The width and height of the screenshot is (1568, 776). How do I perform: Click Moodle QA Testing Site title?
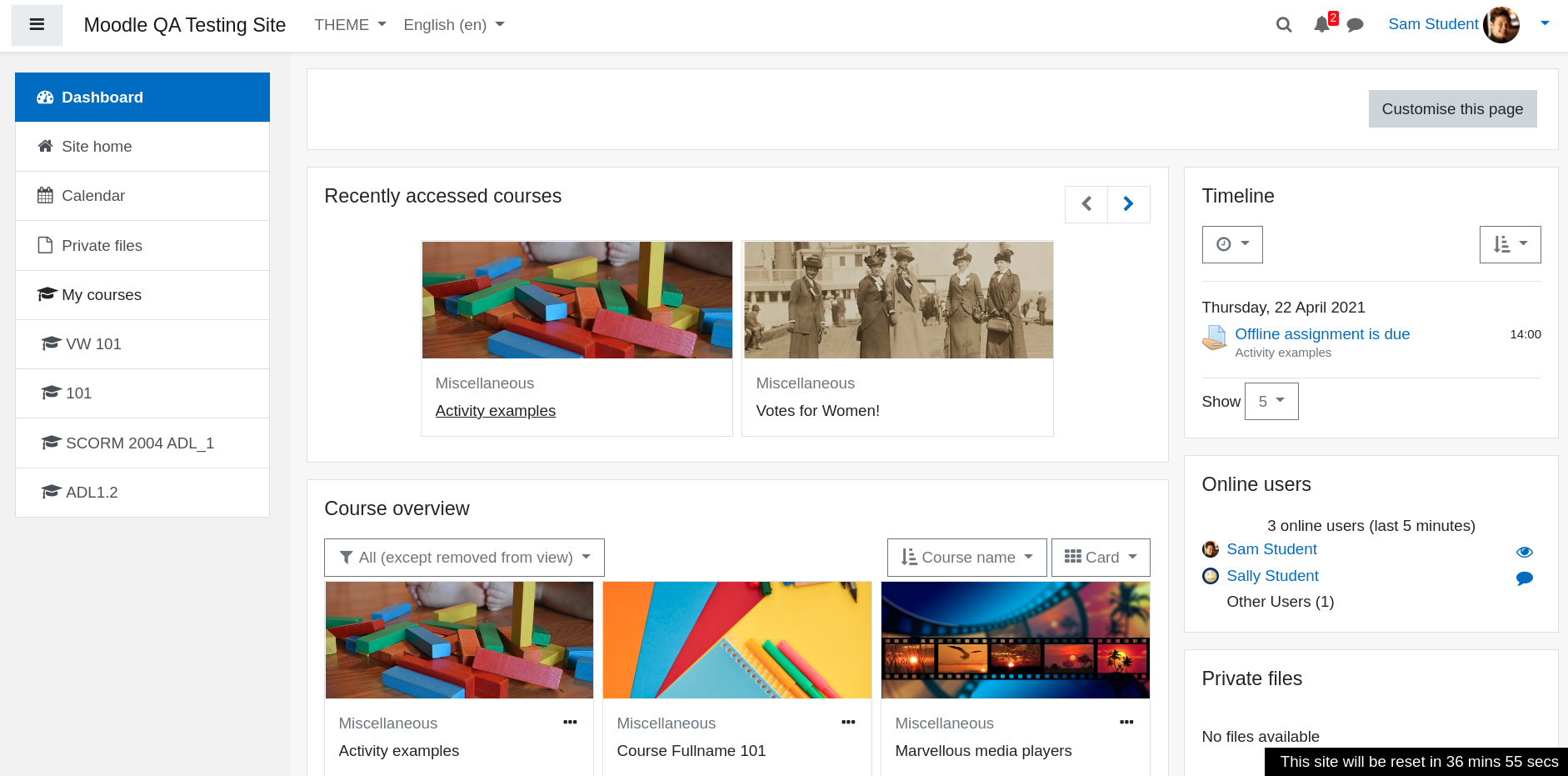[x=185, y=25]
